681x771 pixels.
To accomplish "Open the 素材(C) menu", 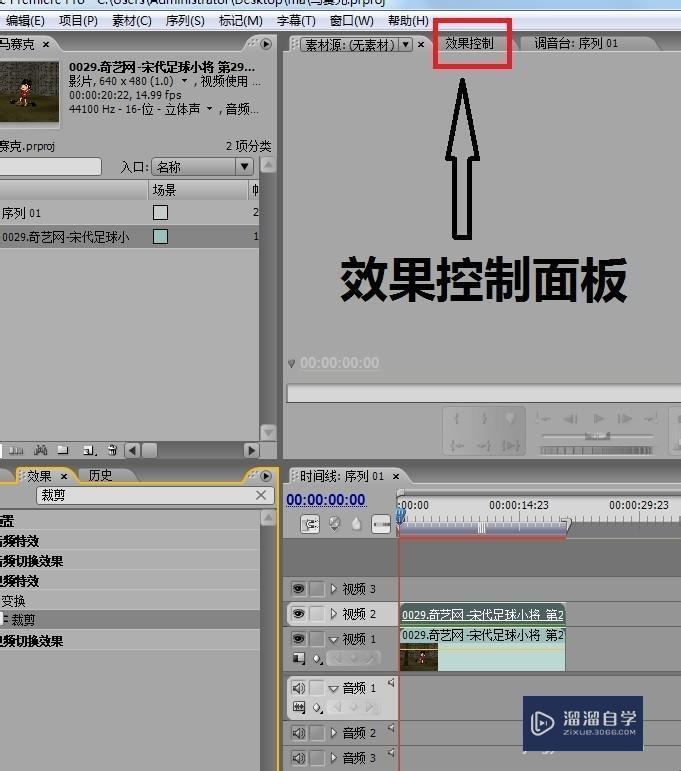I will (132, 21).
